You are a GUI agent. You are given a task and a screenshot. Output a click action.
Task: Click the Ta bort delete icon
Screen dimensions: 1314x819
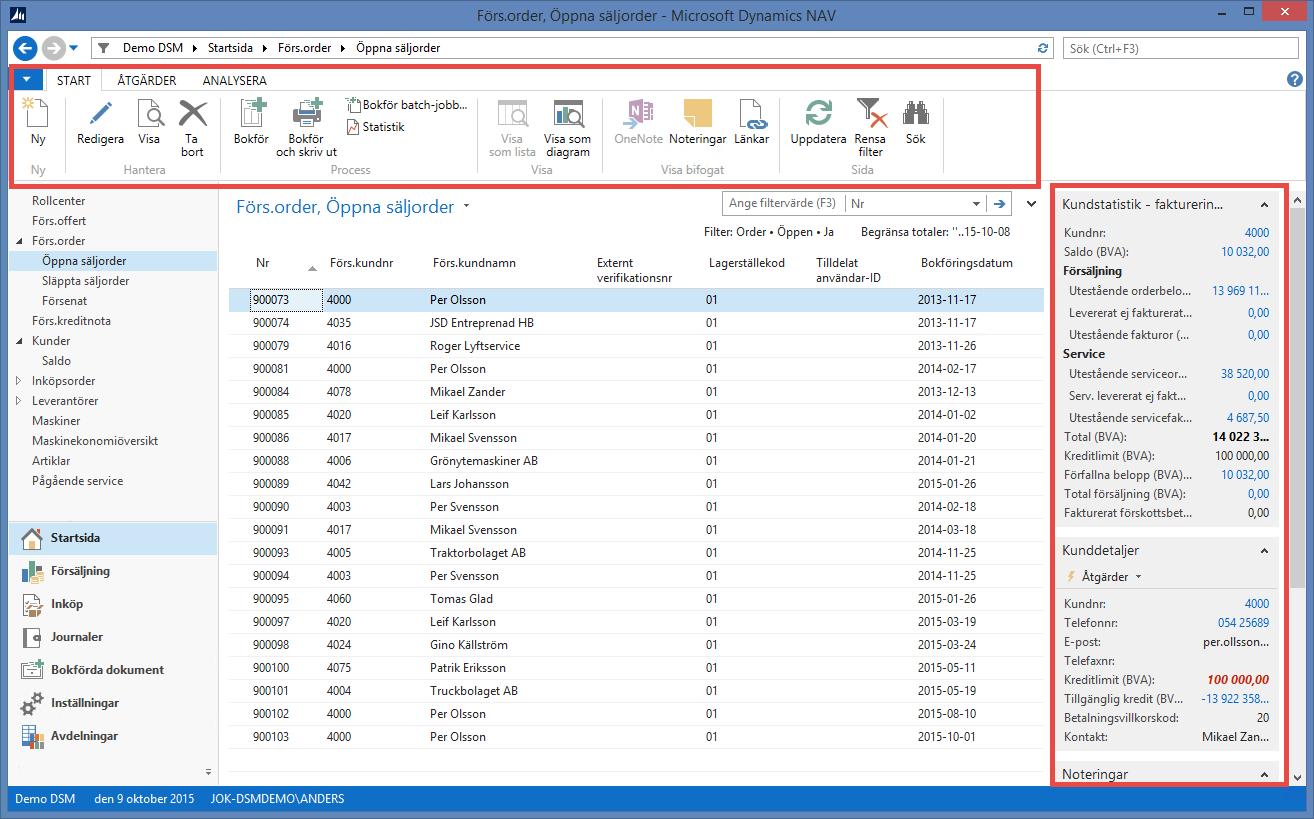(x=193, y=114)
